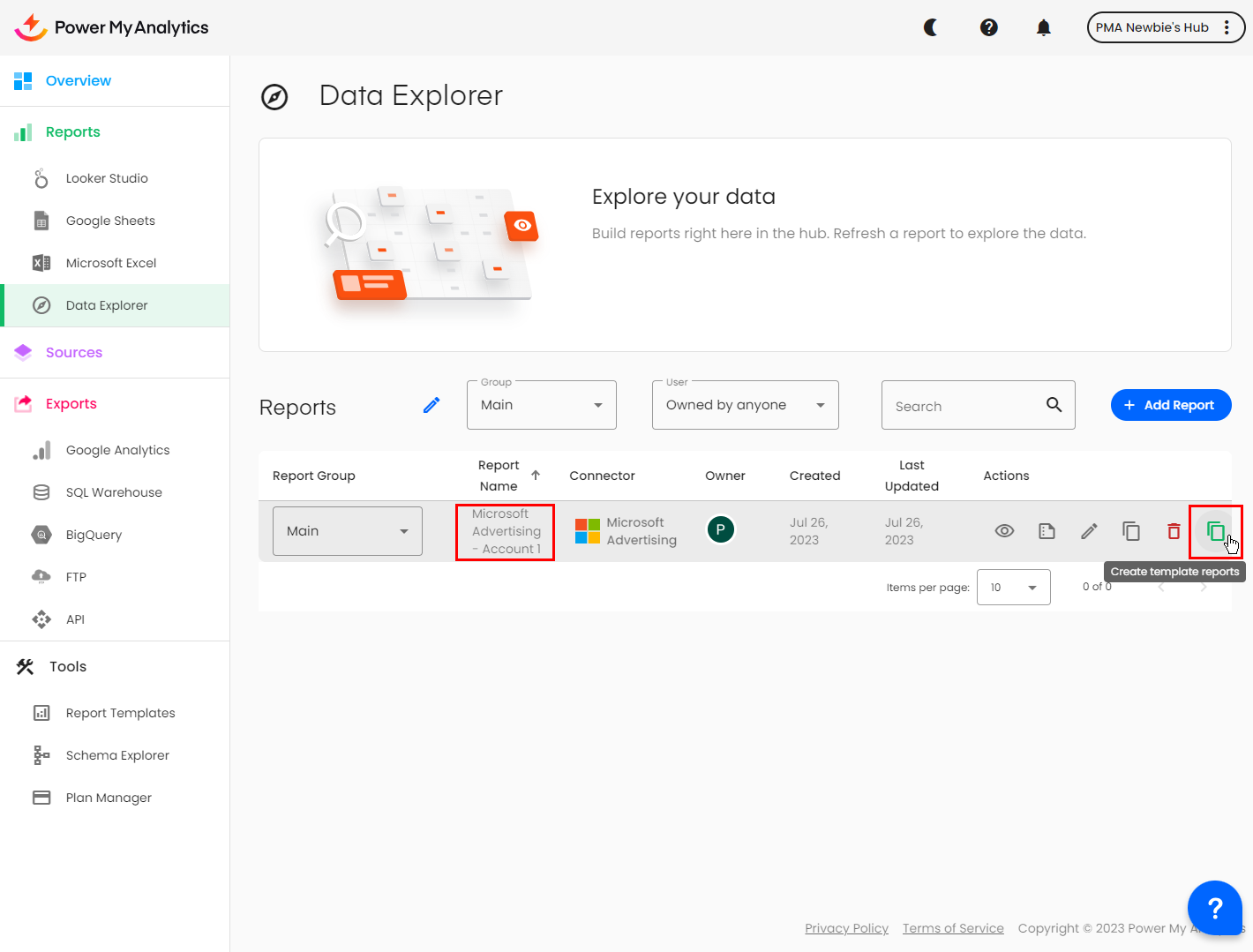Click the pencil icon beside Reports heading
The width and height of the screenshot is (1253, 952).
[x=431, y=405]
